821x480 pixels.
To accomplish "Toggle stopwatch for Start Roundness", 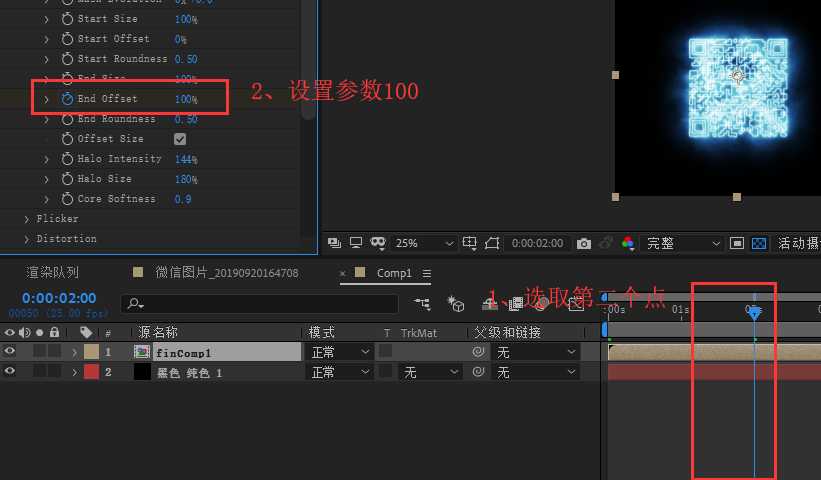I will (67, 59).
